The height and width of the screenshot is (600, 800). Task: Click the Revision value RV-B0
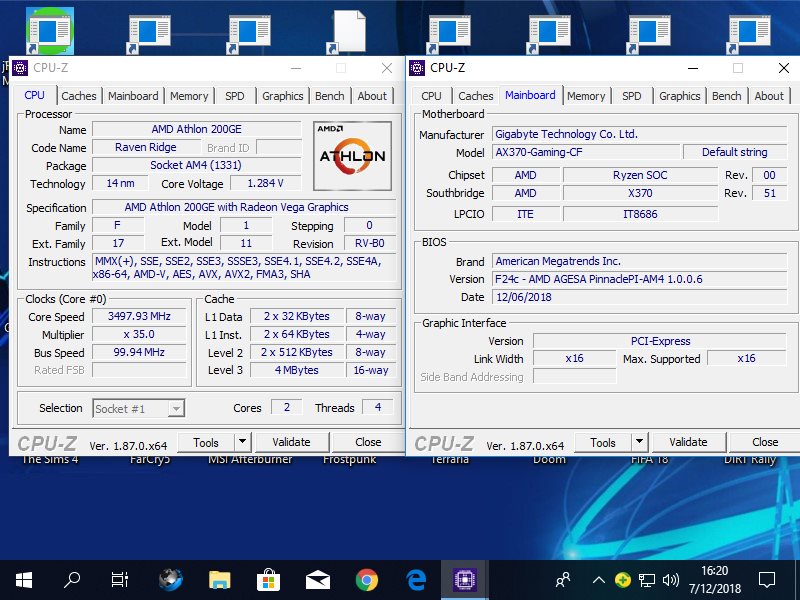370,243
